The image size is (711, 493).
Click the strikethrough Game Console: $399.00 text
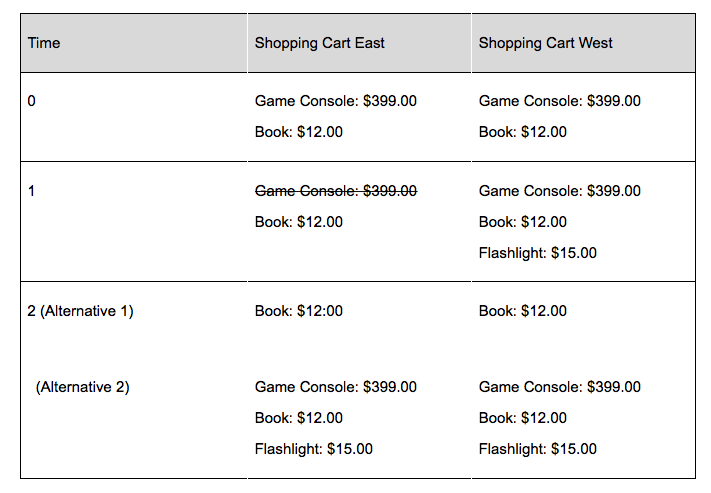click(335, 191)
